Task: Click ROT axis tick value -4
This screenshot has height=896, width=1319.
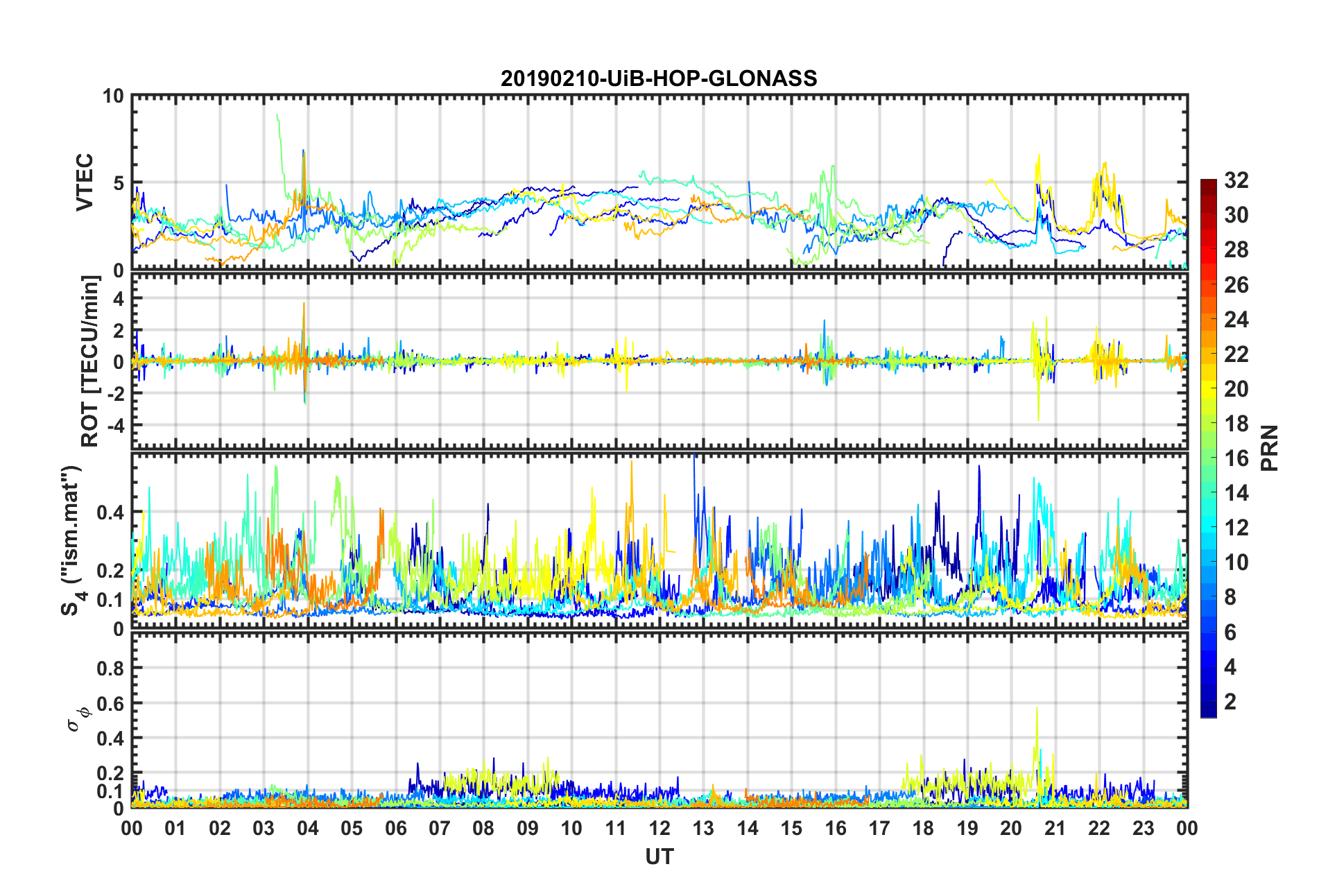Action: [115, 424]
